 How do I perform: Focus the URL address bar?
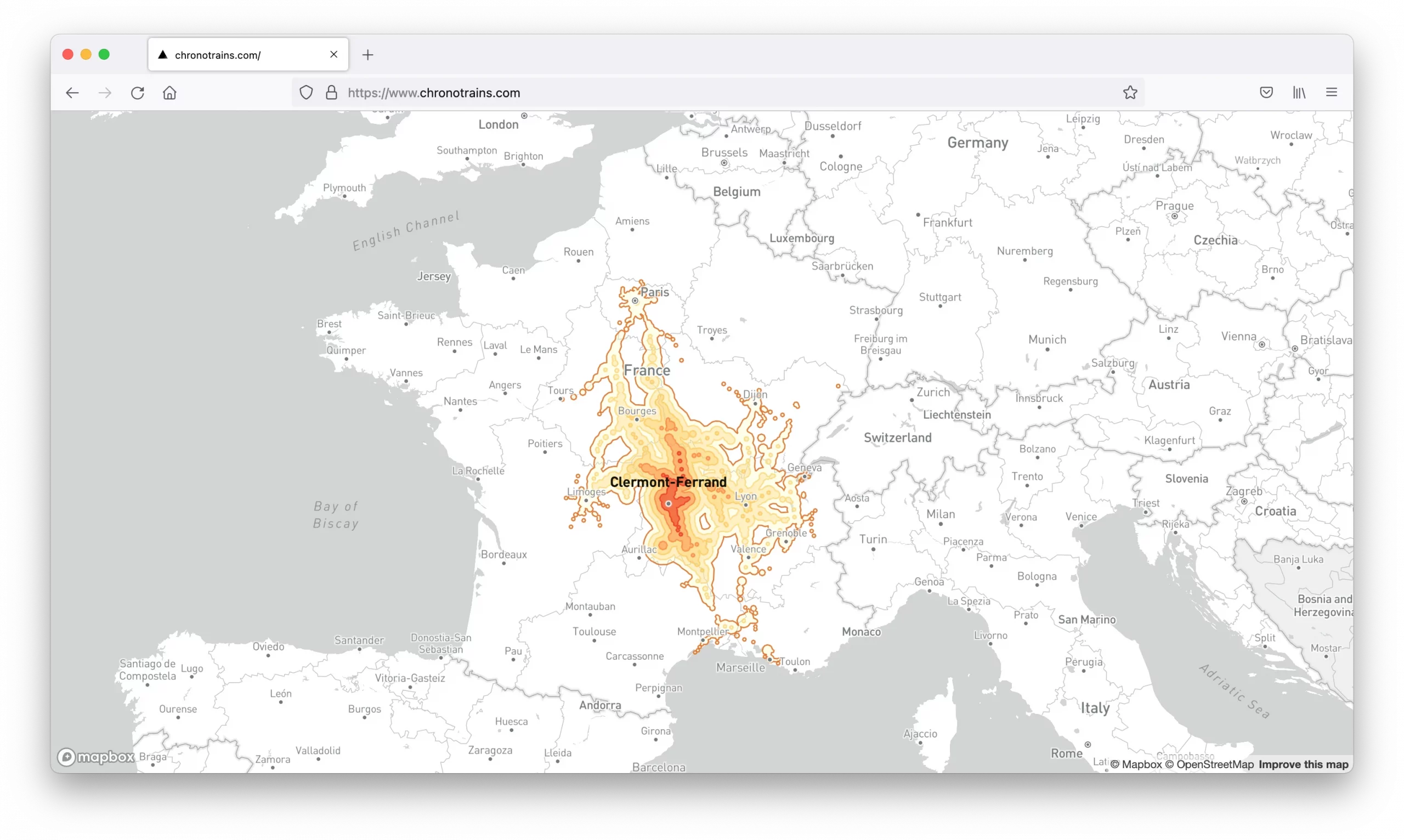718,93
